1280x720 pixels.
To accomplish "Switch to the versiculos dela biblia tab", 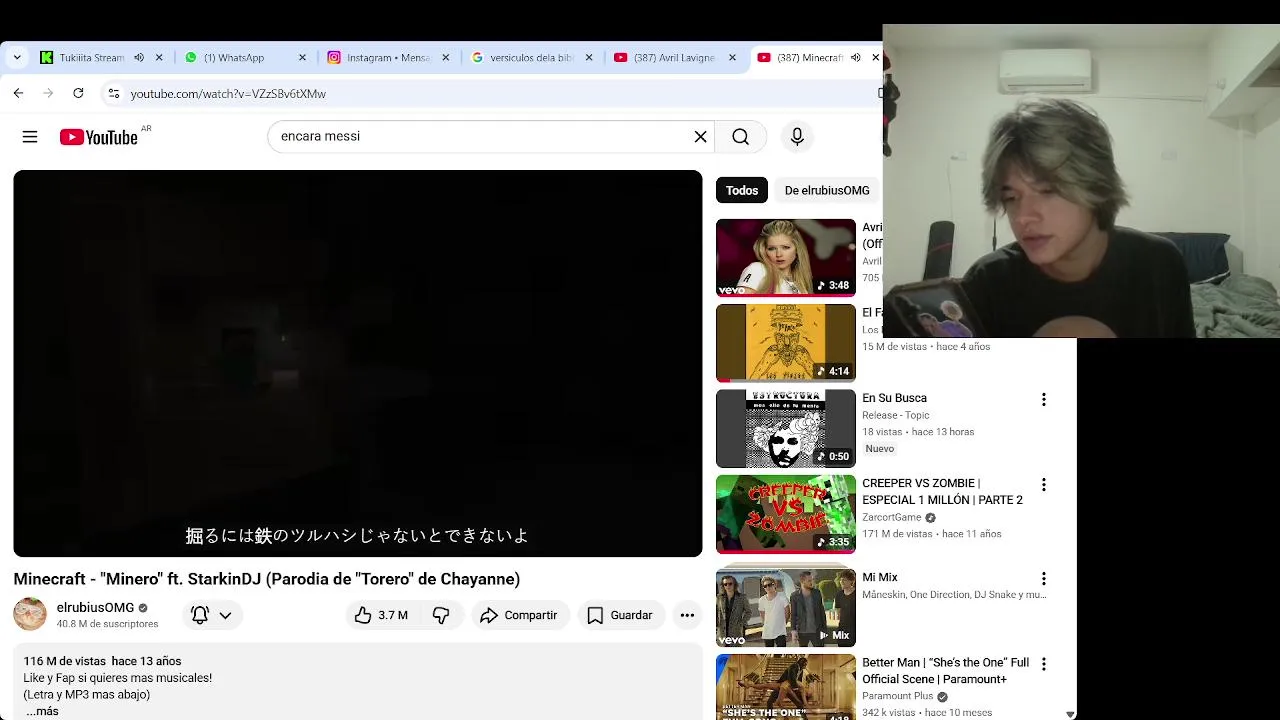I will click(x=531, y=58).
